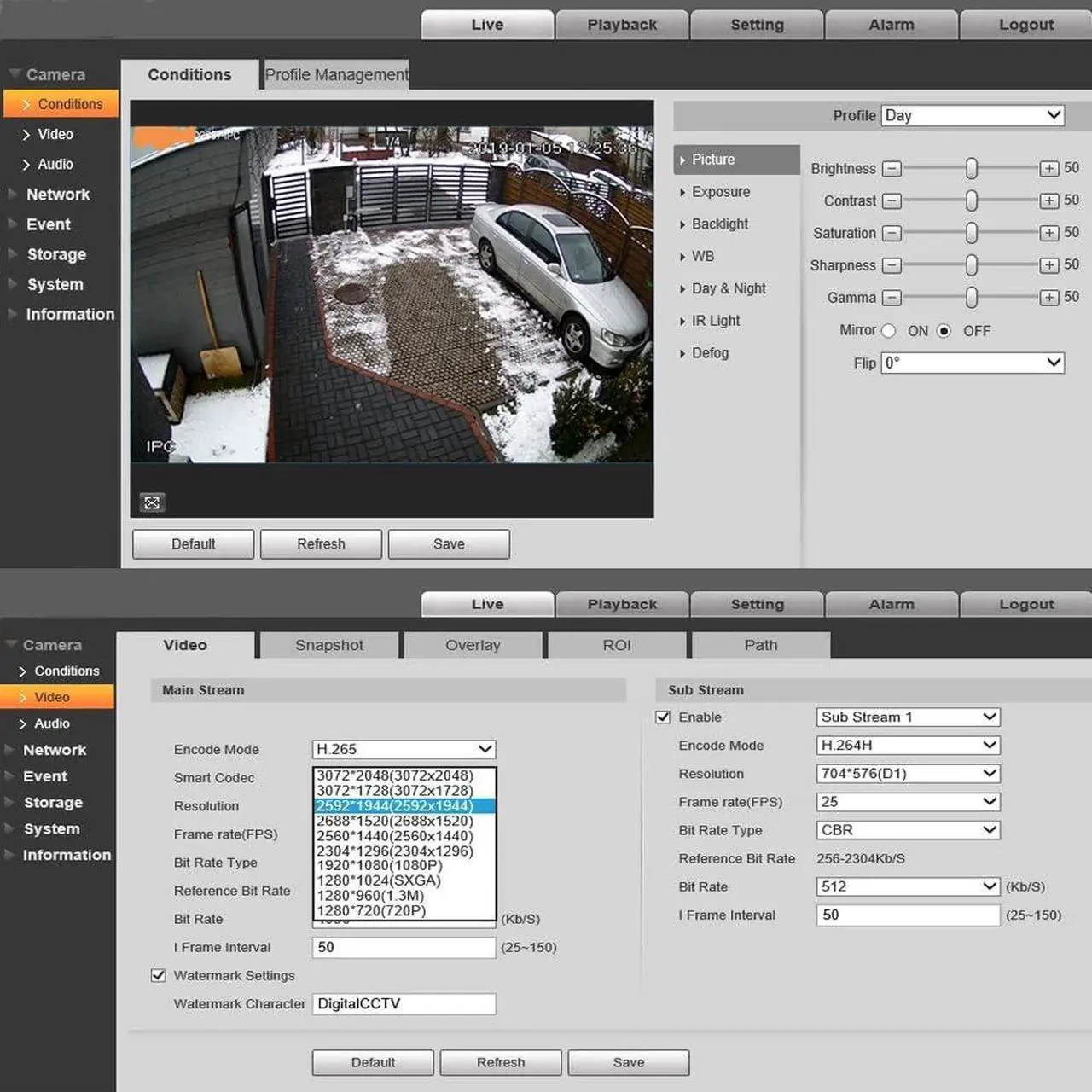Increase Sharpness with its plus button
This screenshot has width=1092, height=1092.
[1049, 265]
